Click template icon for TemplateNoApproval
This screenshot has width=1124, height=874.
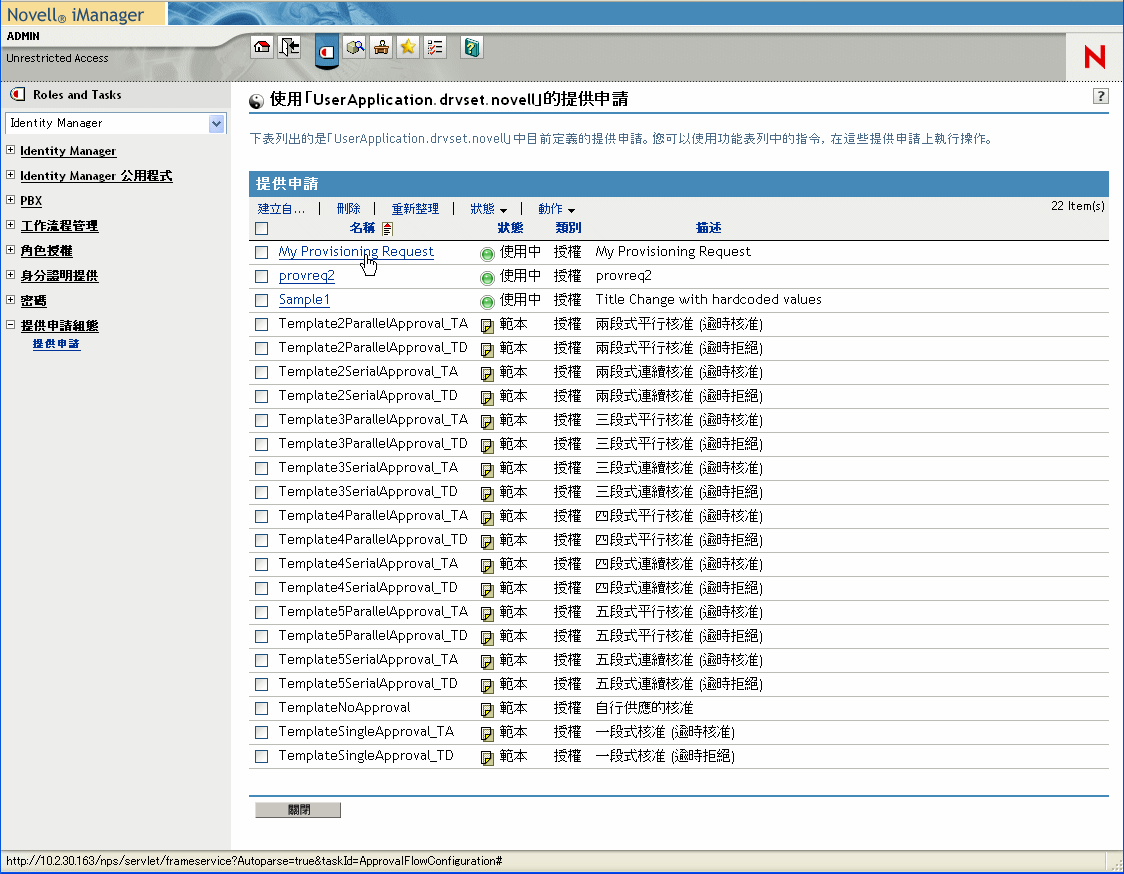pyautogui.click(x=487, y=710)
